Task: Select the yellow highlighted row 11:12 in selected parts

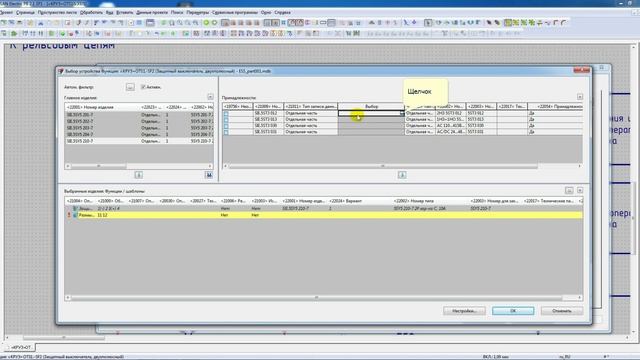Action: tap(324, 215)
